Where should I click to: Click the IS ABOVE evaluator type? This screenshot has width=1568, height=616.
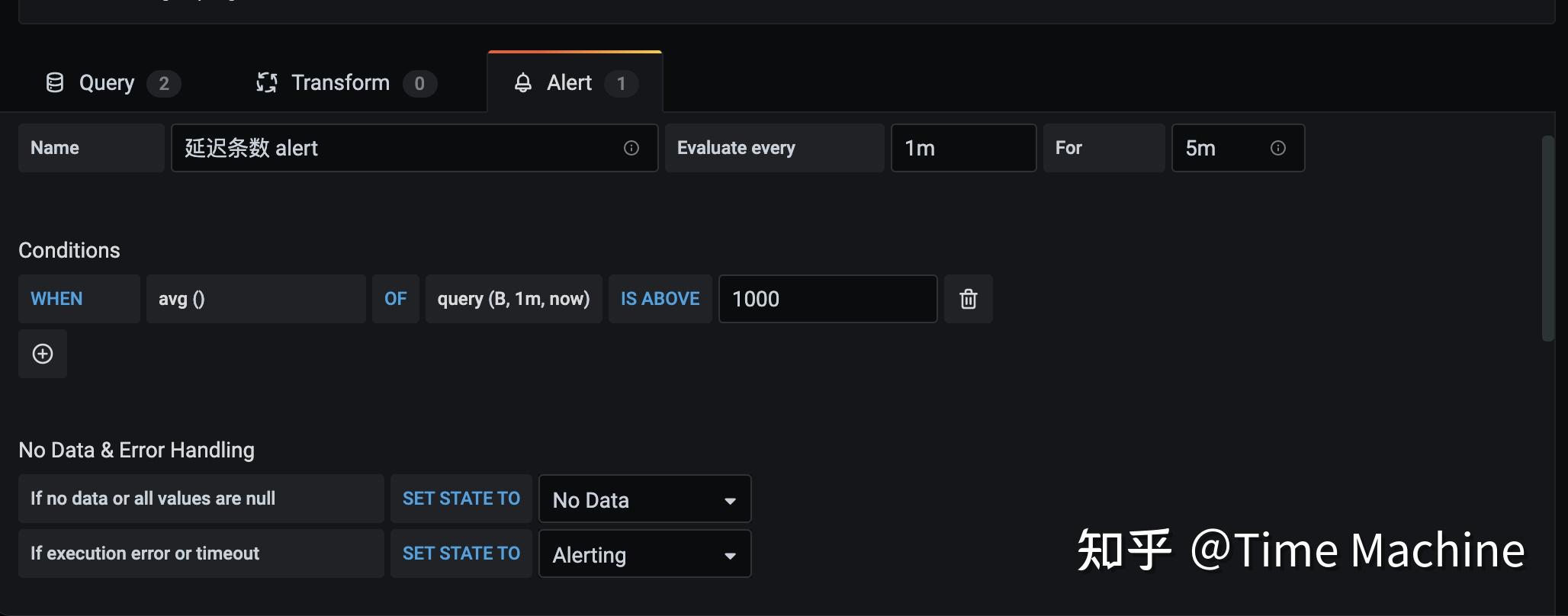tap(660, 299)
